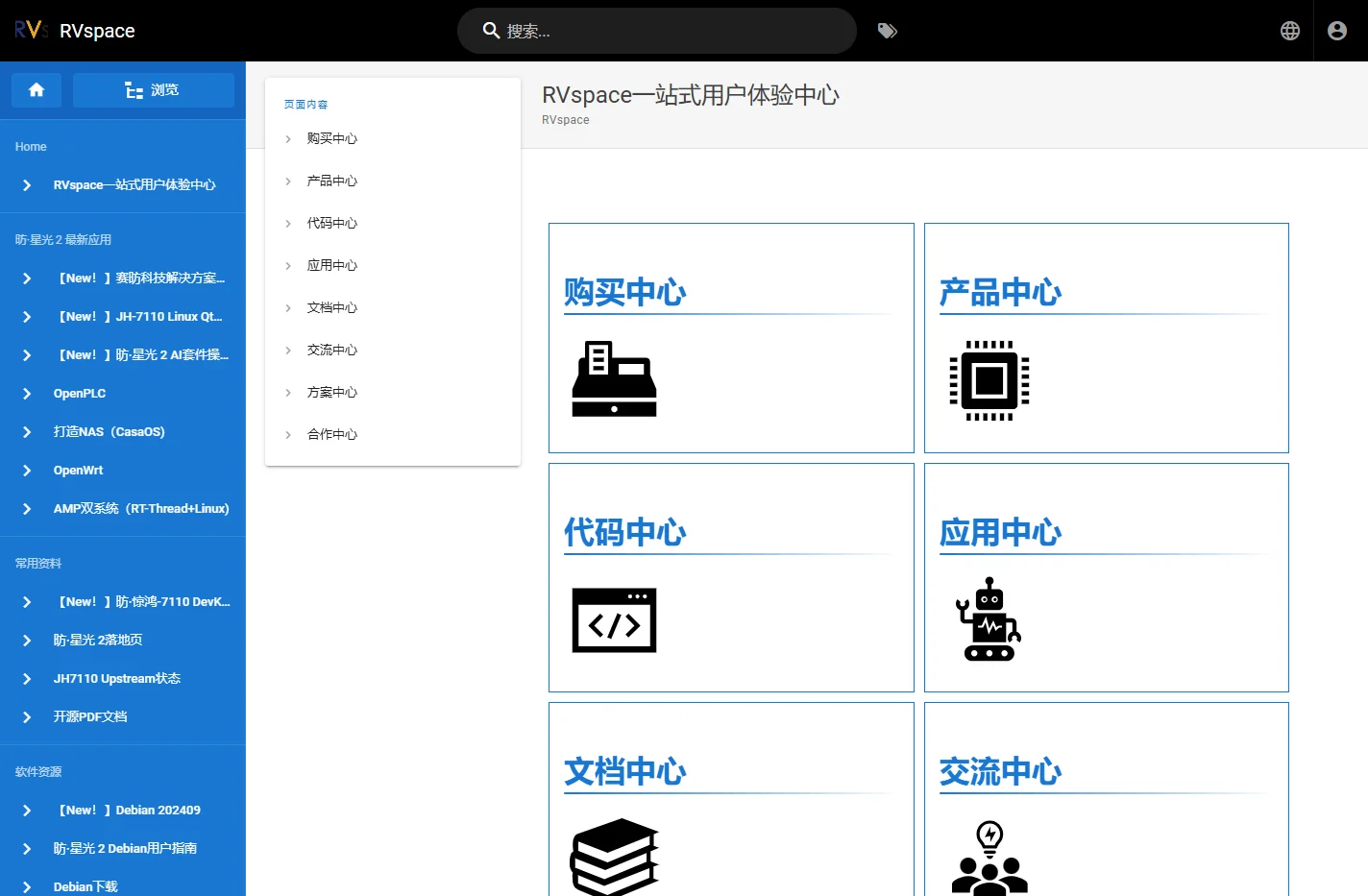The width and height of the screenshot is (1368, 896).
Task: Open 昉·星光 2 Debian用户指南 entry
Action: point(125,849)
